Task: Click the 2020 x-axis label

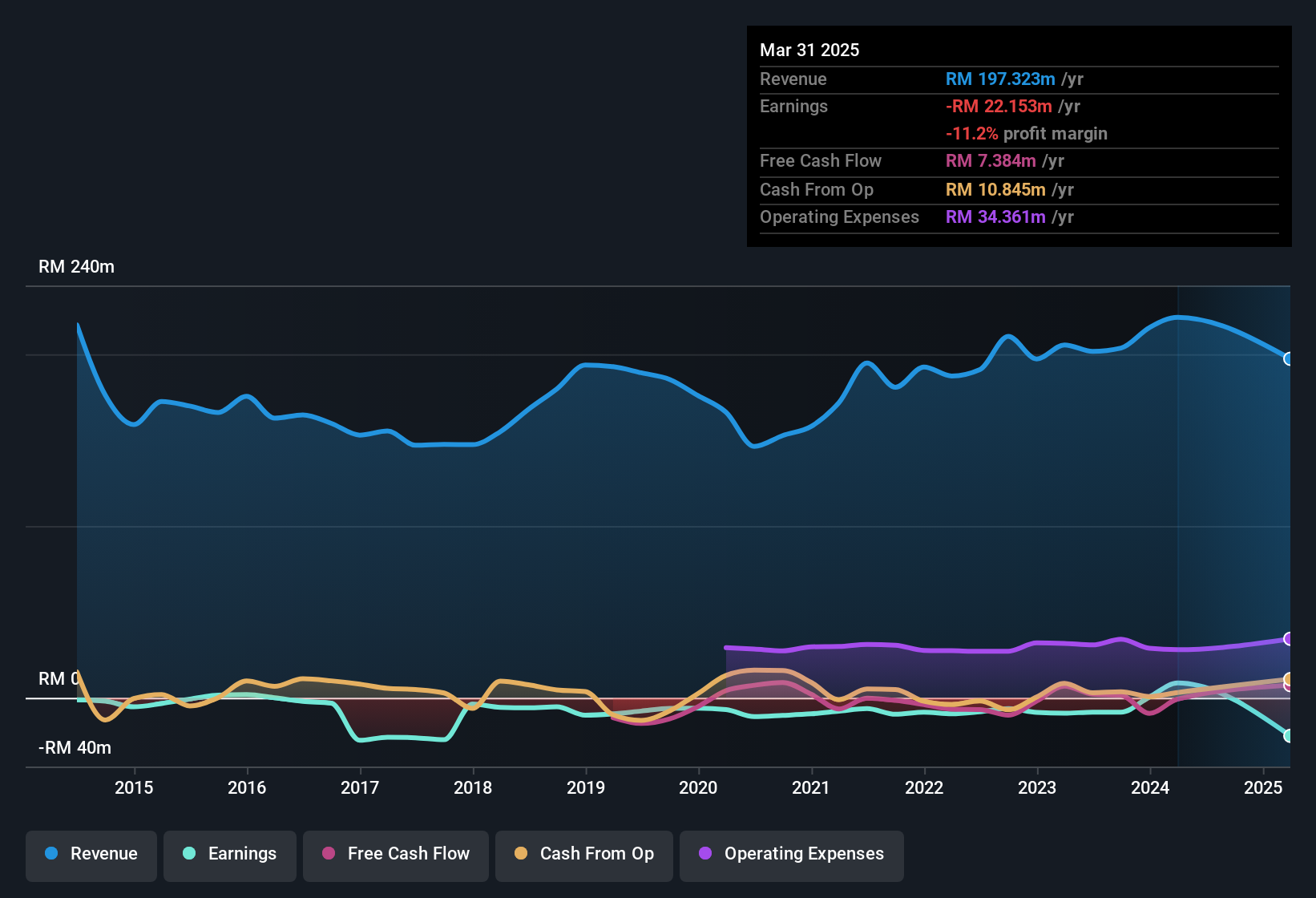Action: [698, 787]
